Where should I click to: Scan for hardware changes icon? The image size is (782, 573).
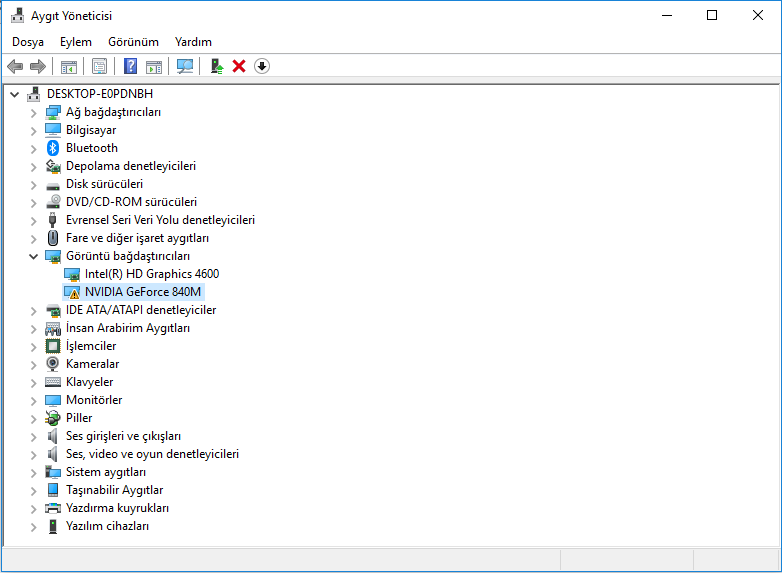point(185,66)
